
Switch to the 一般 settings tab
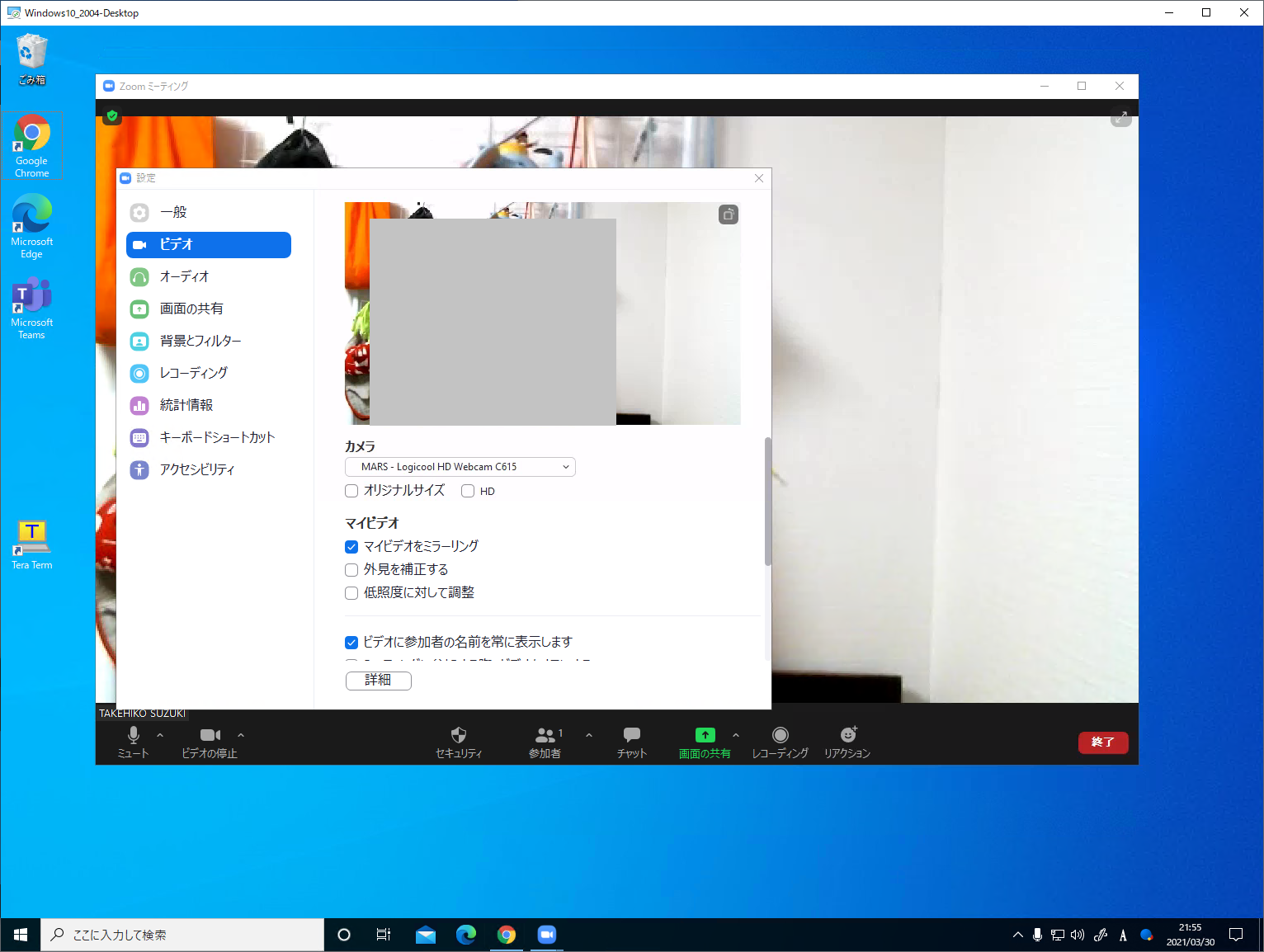176,212
